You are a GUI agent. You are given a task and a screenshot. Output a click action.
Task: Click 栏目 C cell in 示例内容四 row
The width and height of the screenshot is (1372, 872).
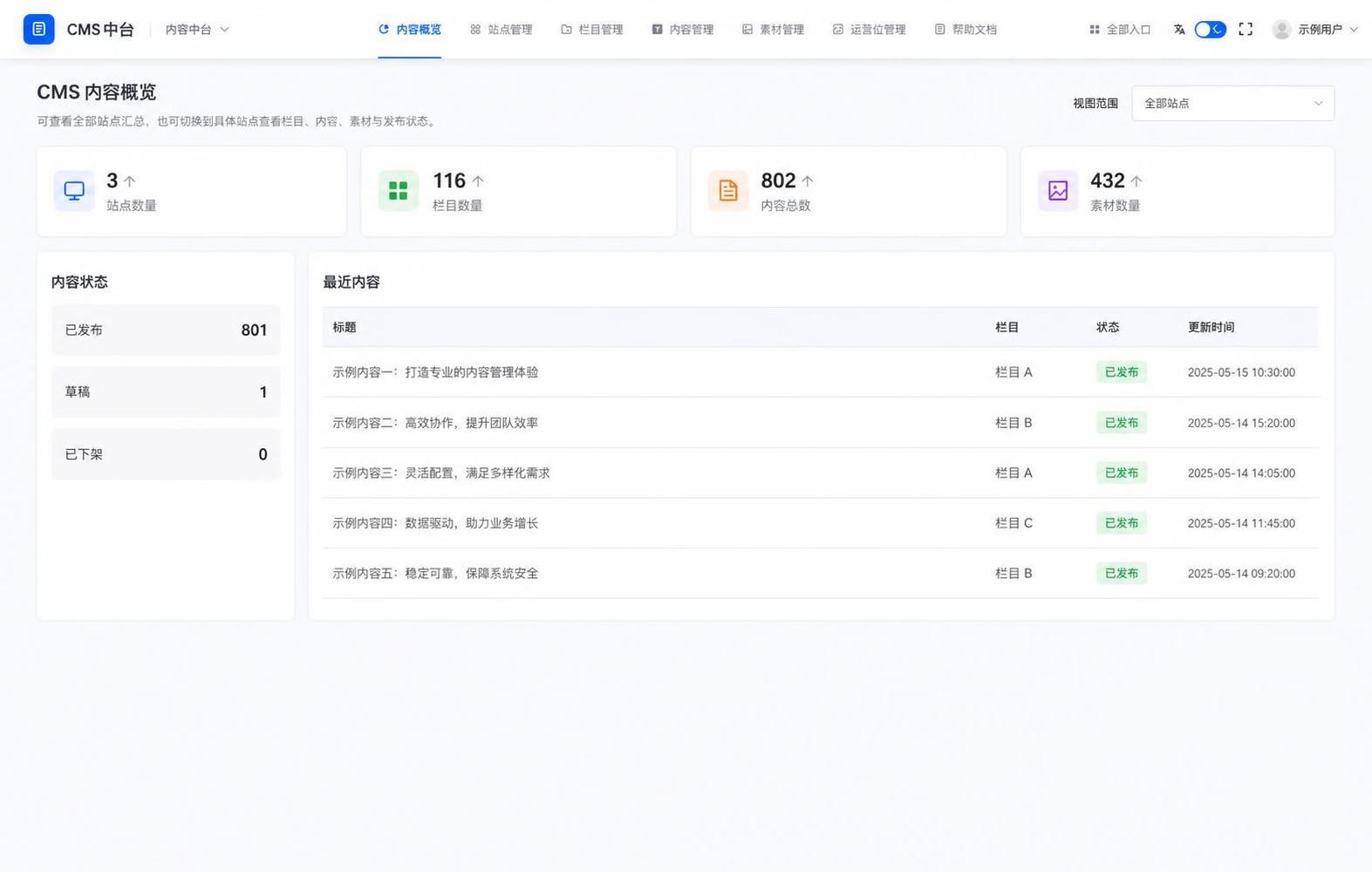pos(1014,523)
